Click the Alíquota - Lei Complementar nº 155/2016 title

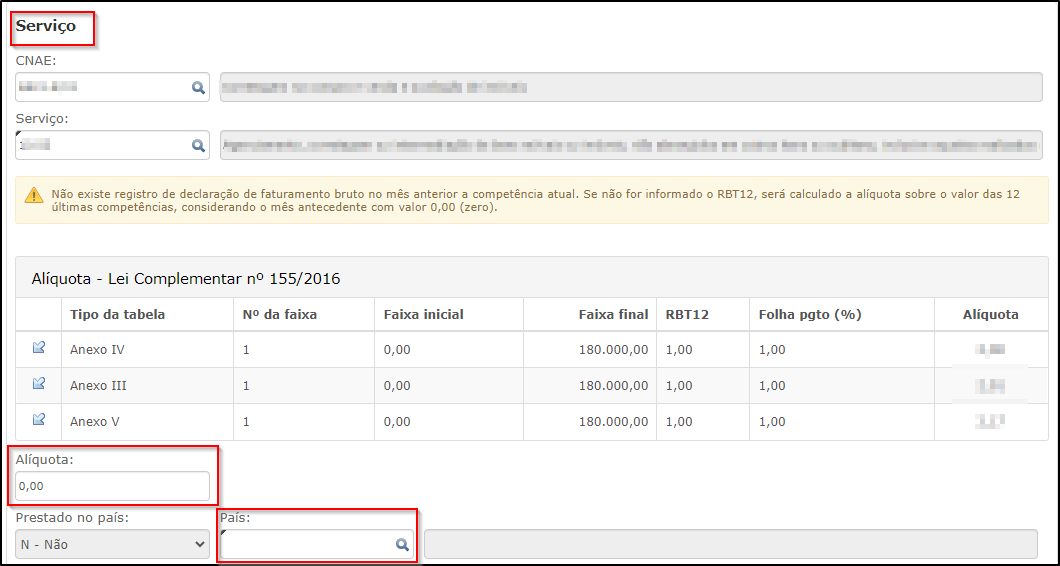click(x=186, y=279)
